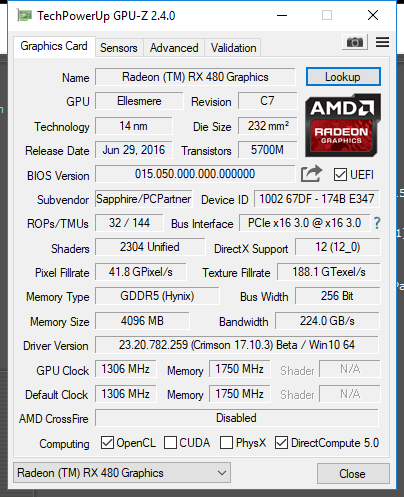The width and height of the screenshot is (404, 497).
Task: Enable the CUDA checkbox
Action: pos(170,443)
